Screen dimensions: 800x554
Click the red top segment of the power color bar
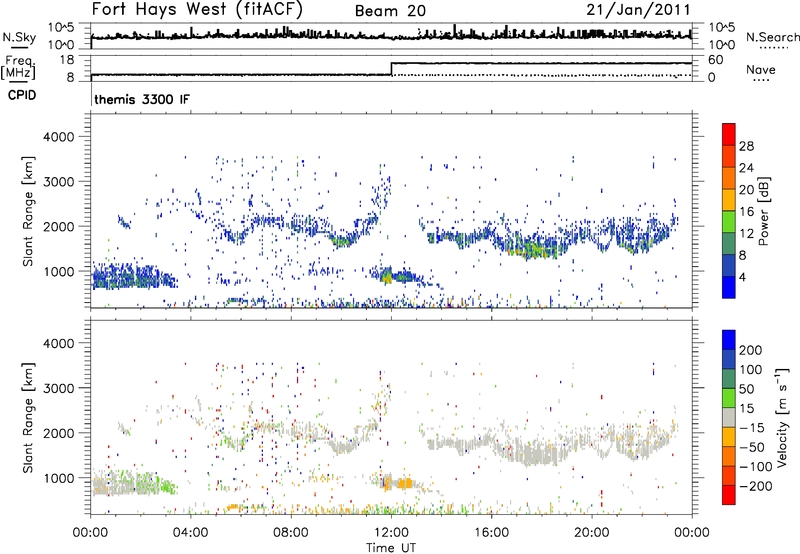pyautogui.click(x=729, y=134)
